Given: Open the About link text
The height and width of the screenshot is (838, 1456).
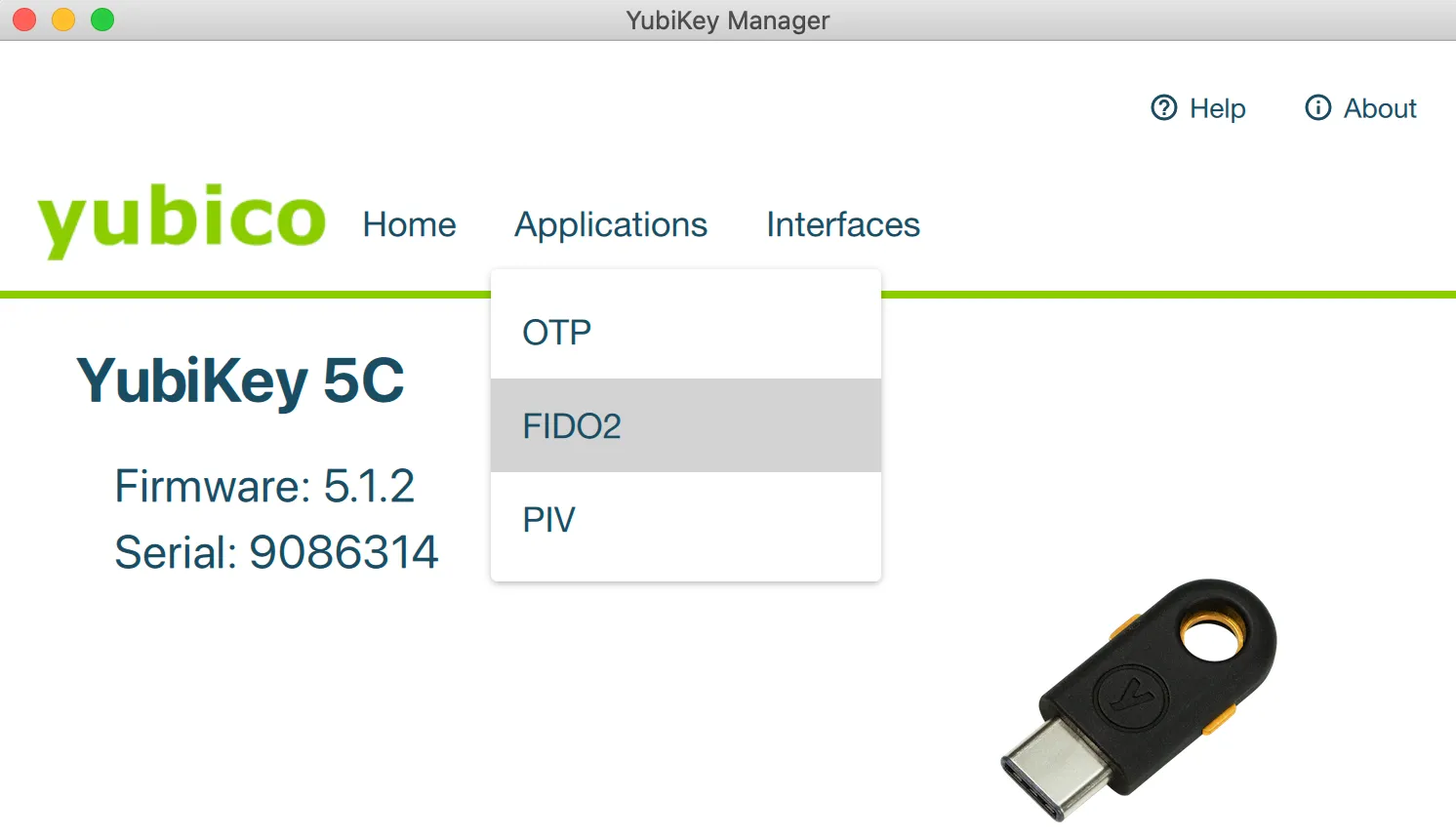Looking at the screenshot, I should (x=1380, y=108).
